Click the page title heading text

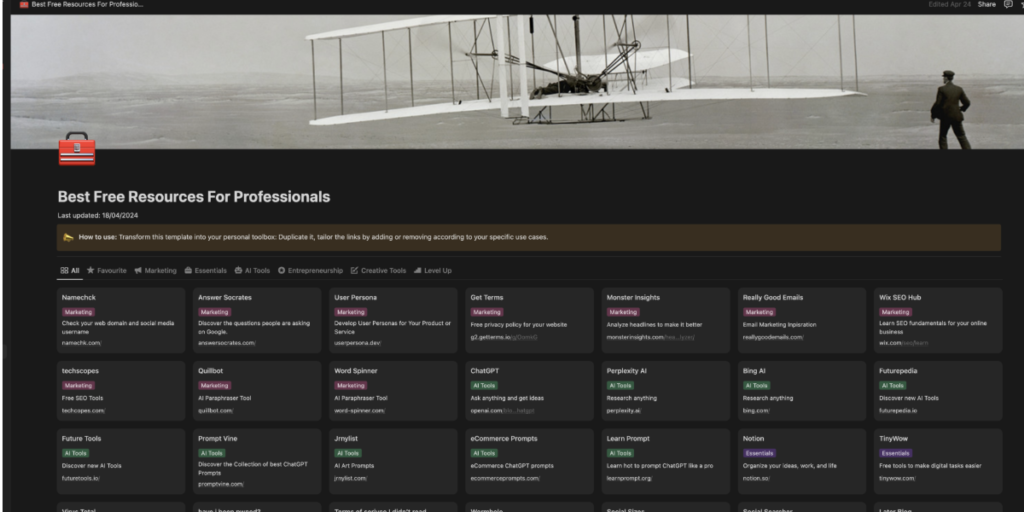point(194,197)
